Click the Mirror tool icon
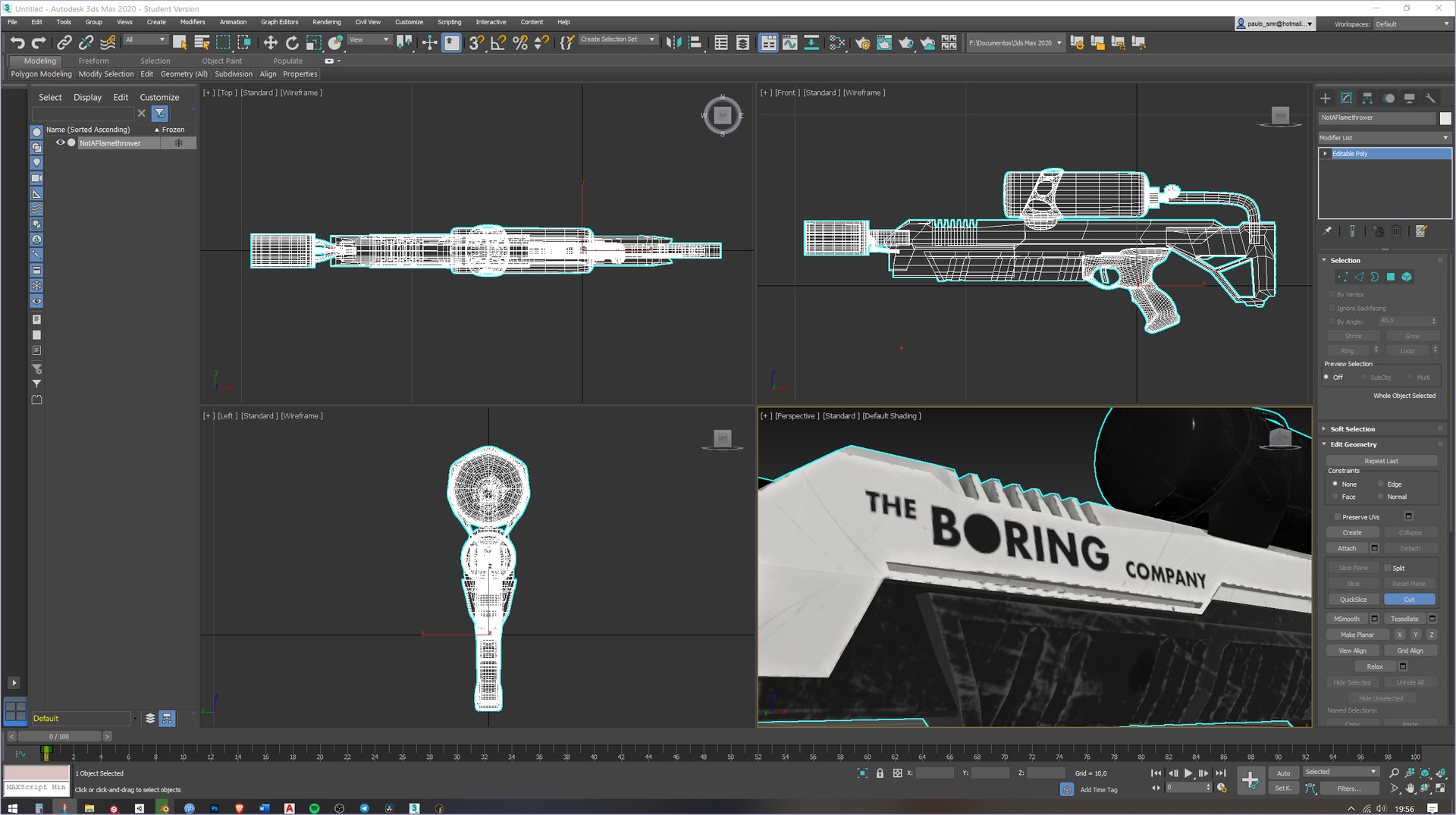 point(673,42)
